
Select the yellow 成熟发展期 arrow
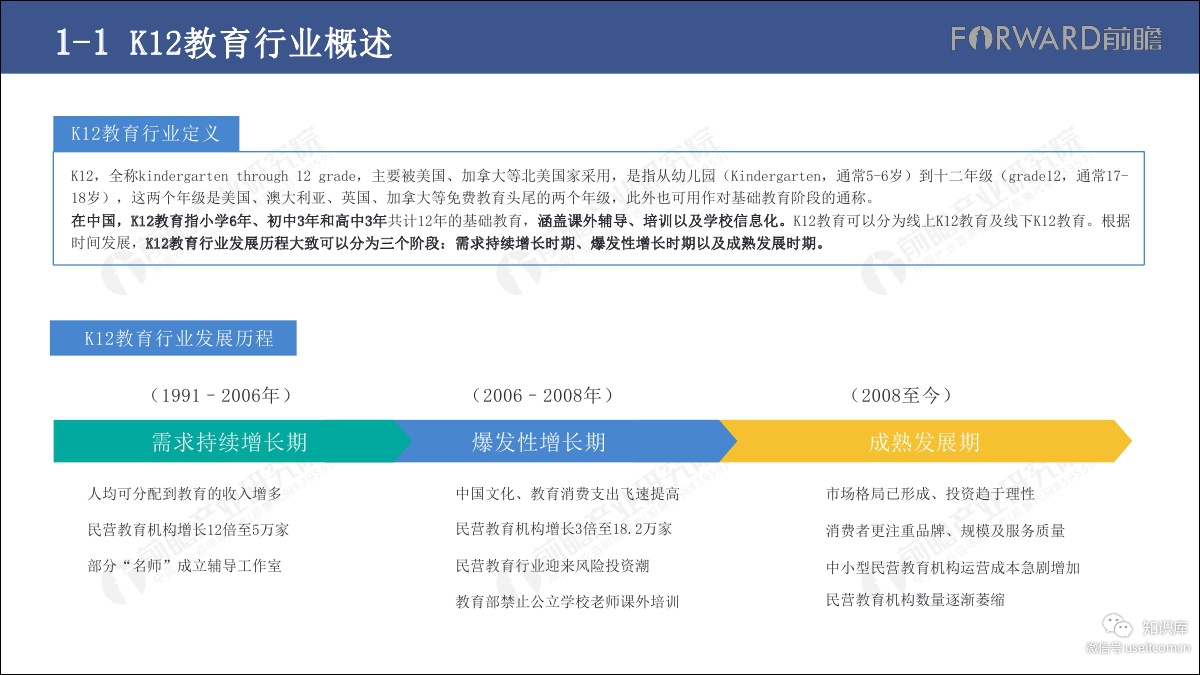click(x=924, y=442)
